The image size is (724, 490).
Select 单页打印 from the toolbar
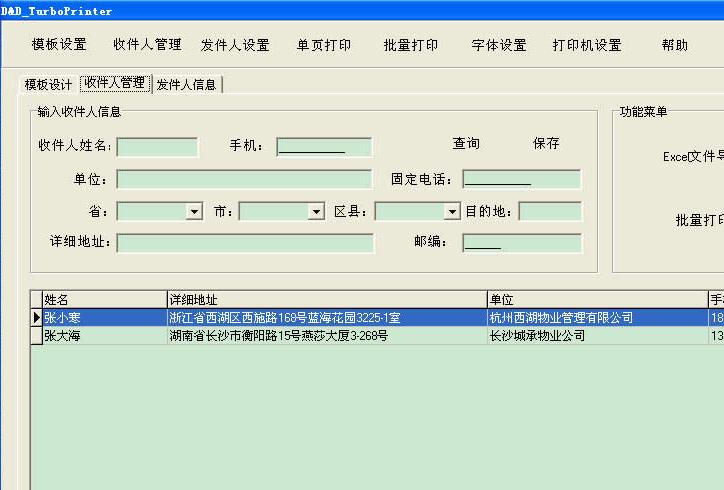click(324, 45)
